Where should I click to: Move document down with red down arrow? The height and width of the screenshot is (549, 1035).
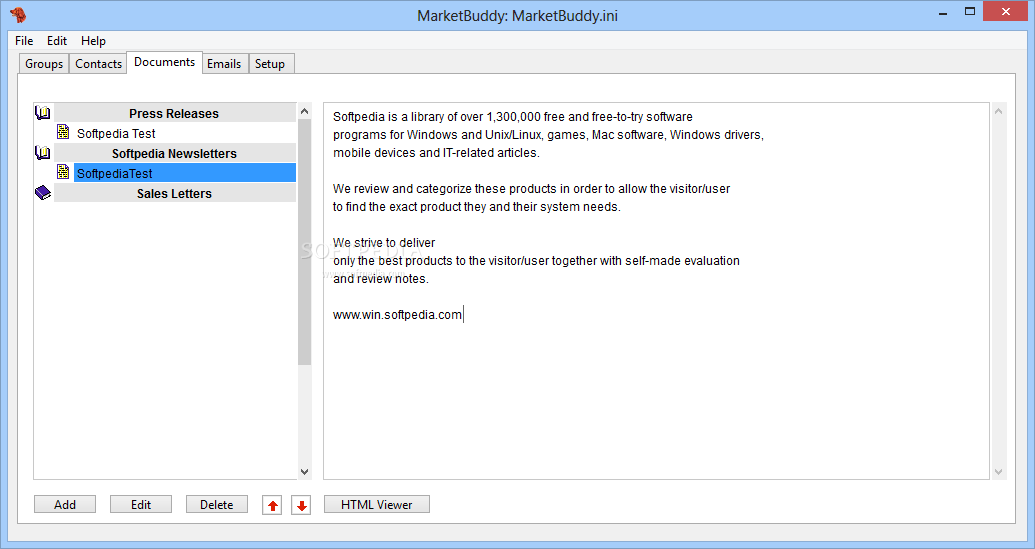[301, 505]
